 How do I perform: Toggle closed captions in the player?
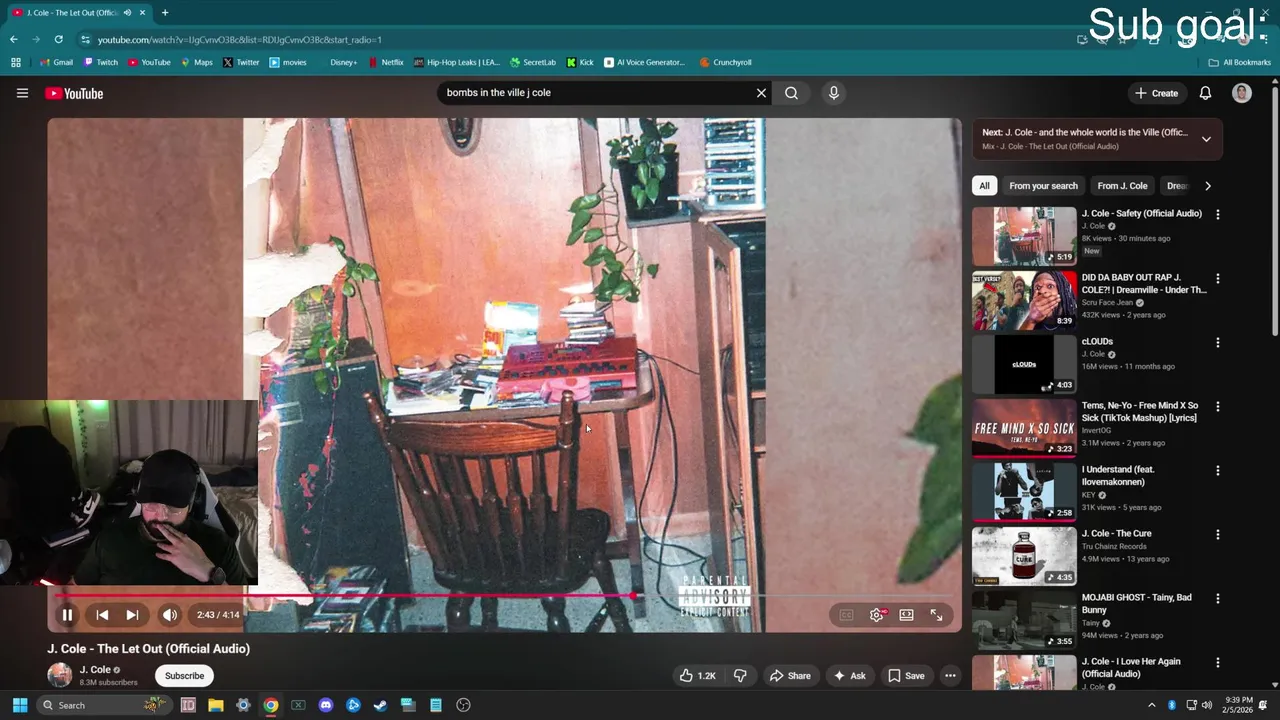[x=846, y=615]
